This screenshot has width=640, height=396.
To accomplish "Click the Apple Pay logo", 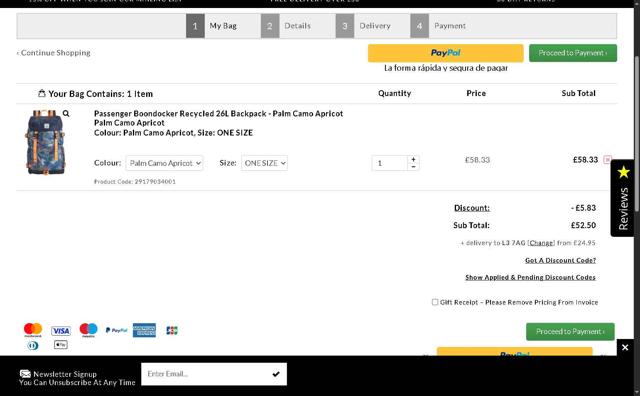I will click(61, 345).
